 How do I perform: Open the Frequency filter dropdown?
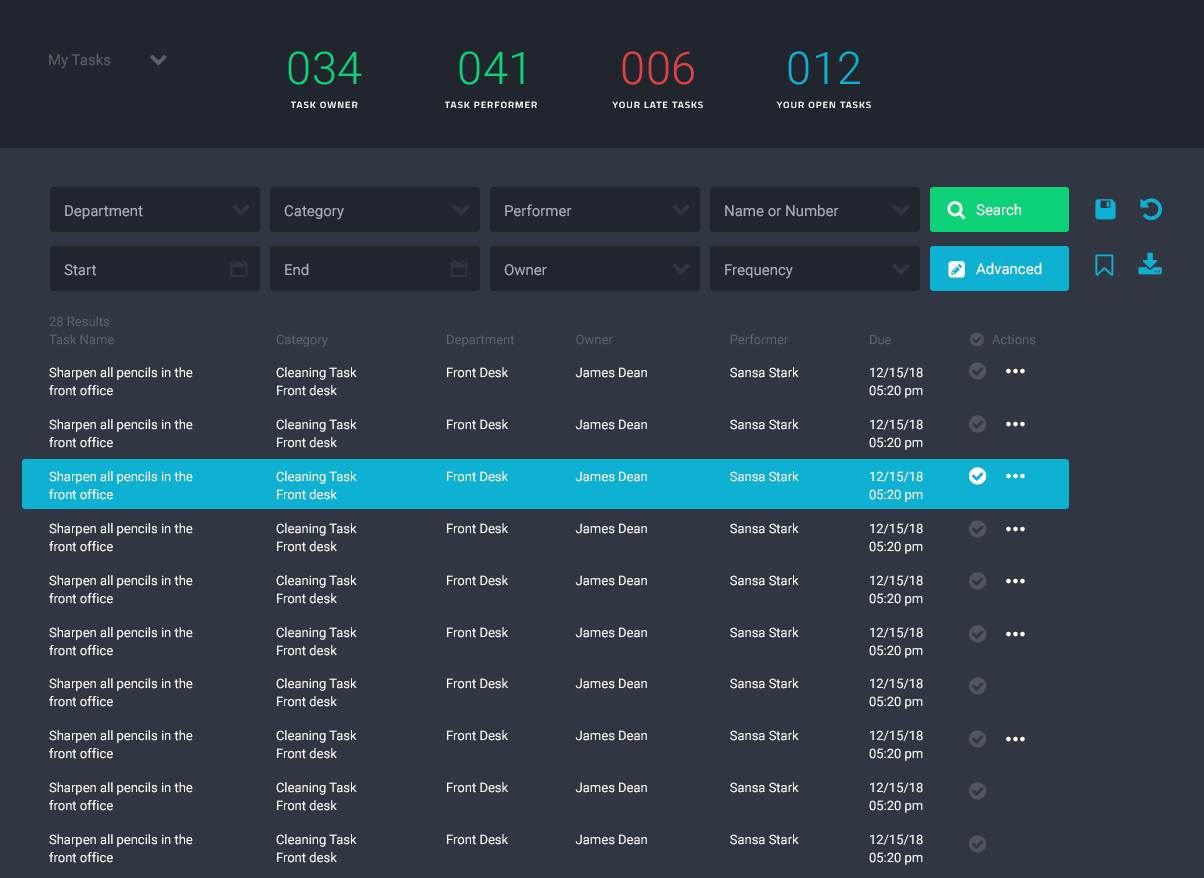[815, 269]
